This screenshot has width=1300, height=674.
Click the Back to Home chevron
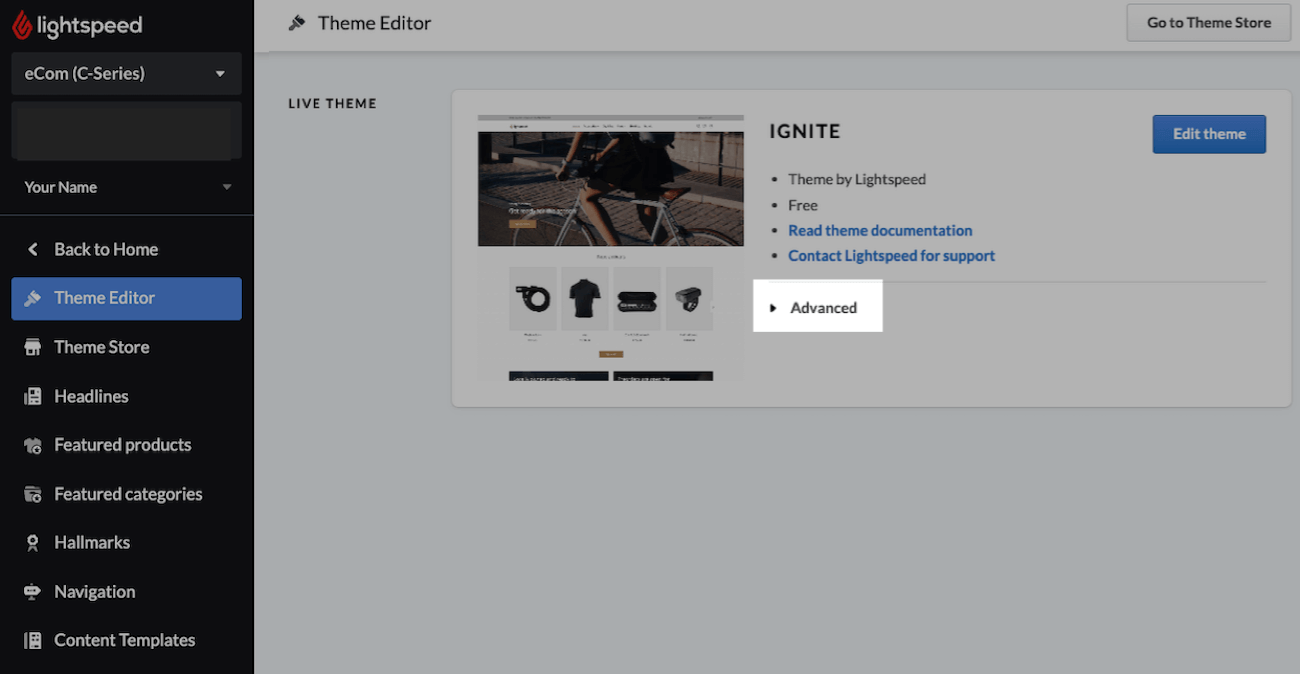[31, 248]
